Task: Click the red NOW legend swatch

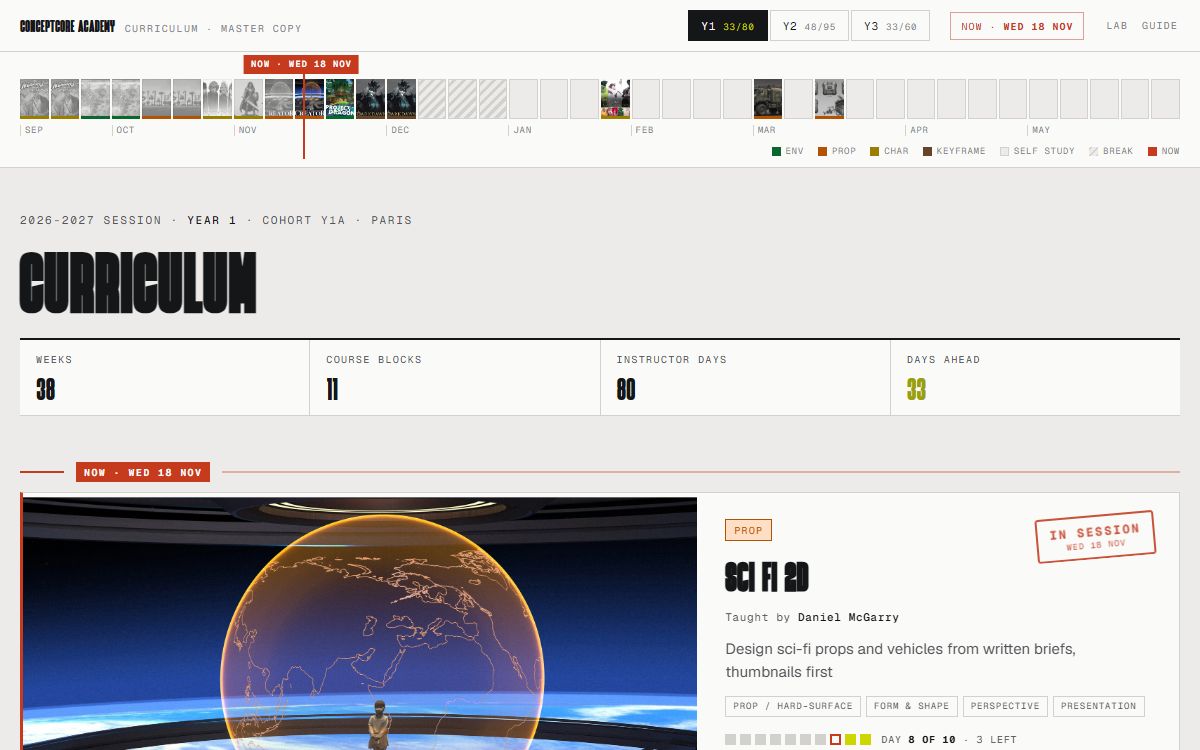Action: [x=1152, y=151]
